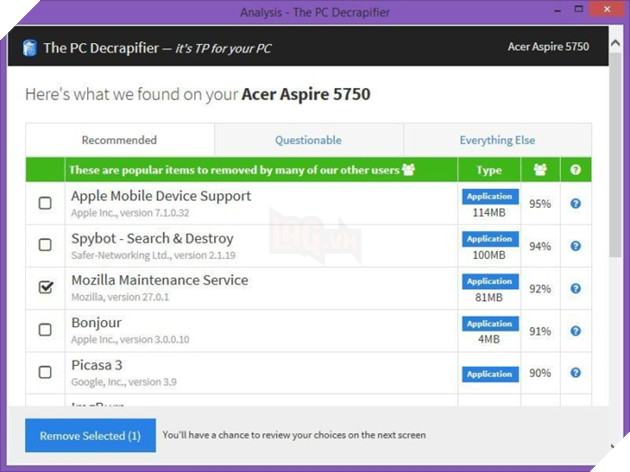The width and height of the screenshot is (630, 472).
Task: Check the Apple Mobile Device Support checkbox
Action: 45,203
